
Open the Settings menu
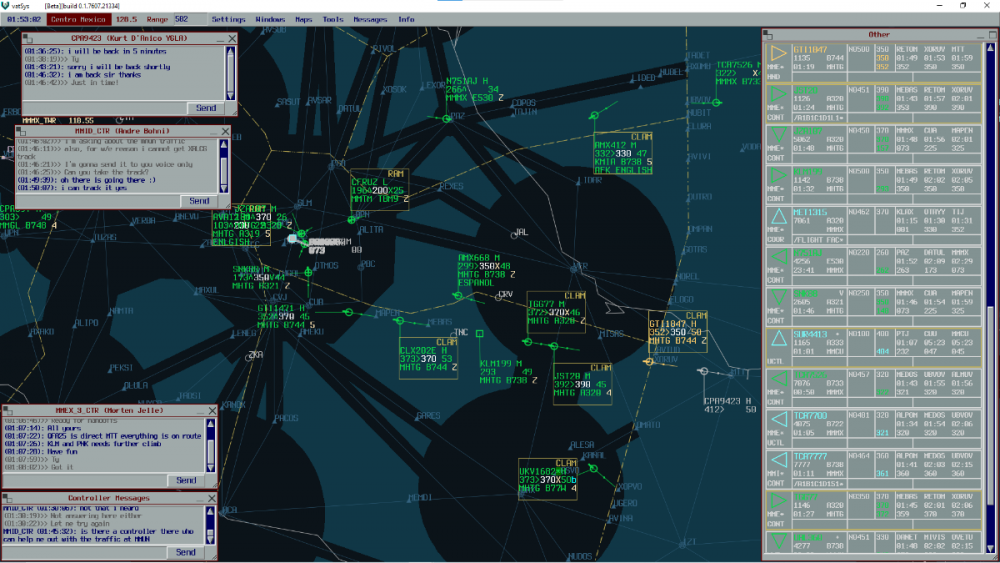coord(228,19)
